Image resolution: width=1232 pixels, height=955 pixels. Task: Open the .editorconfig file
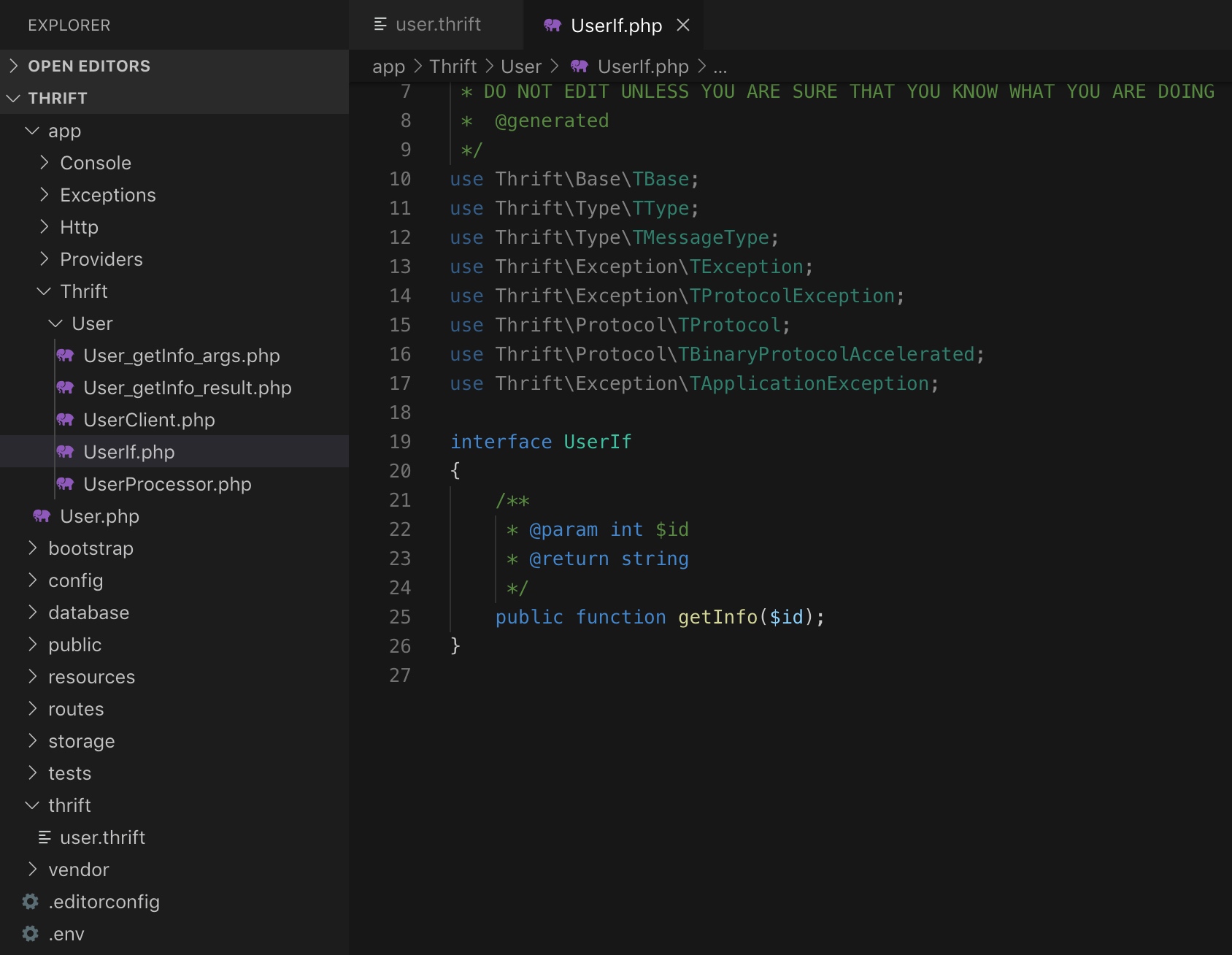(x=174, y=902)
